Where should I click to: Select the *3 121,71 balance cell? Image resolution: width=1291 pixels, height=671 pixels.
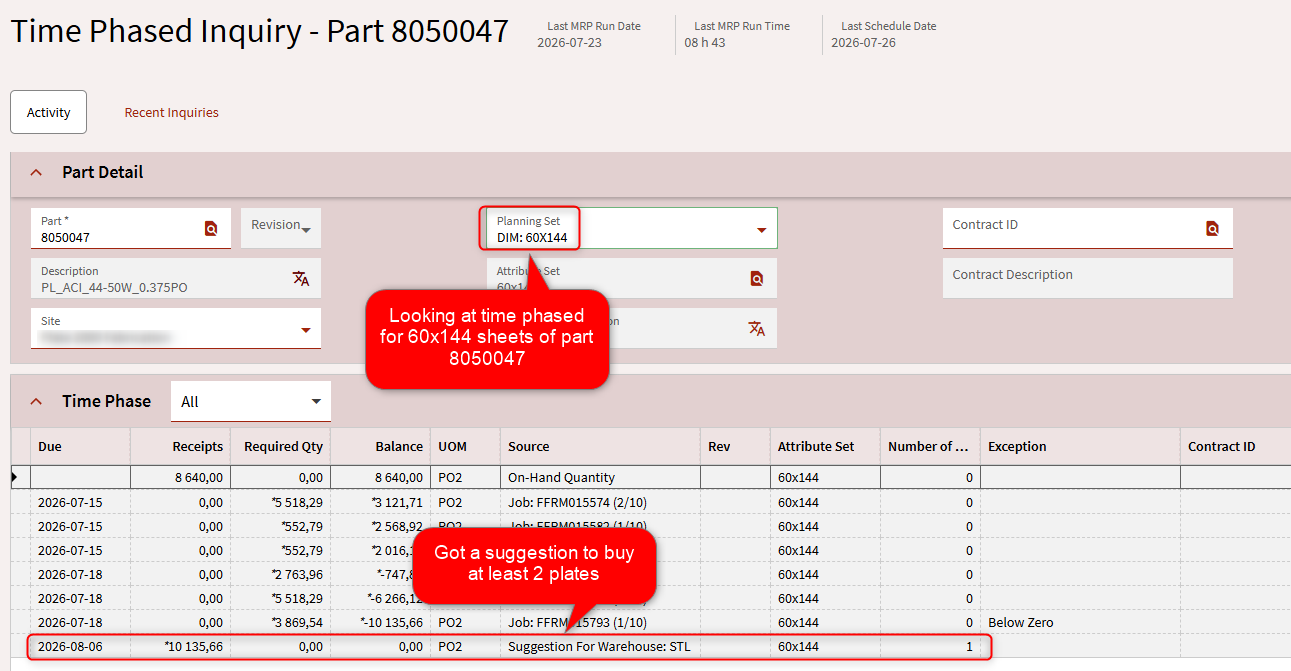[x=380, y=502]
